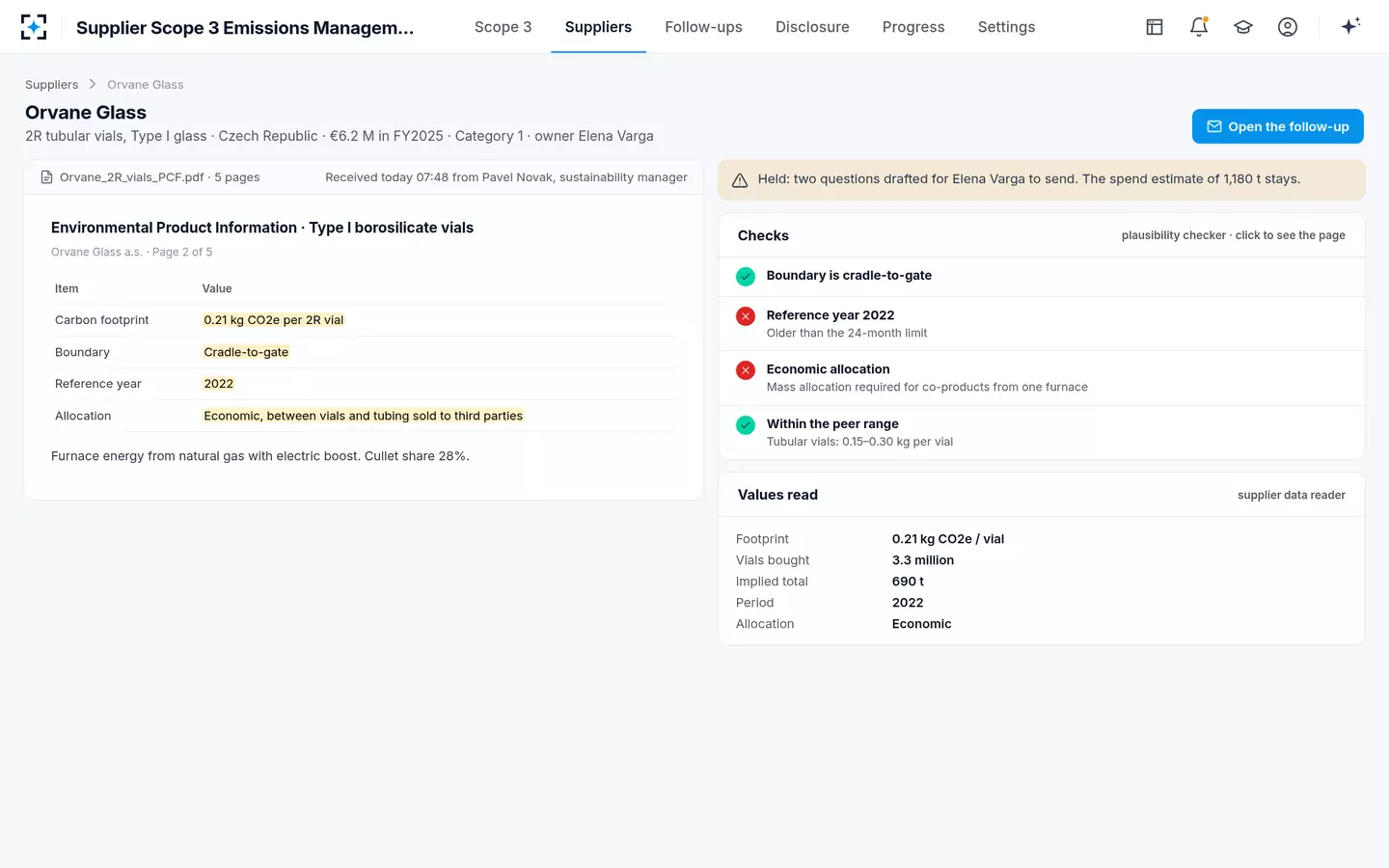Viewport: 1389px width, 868px height.
Task: Select highlighted Economic allocation text in document
Action: (363, 416)
